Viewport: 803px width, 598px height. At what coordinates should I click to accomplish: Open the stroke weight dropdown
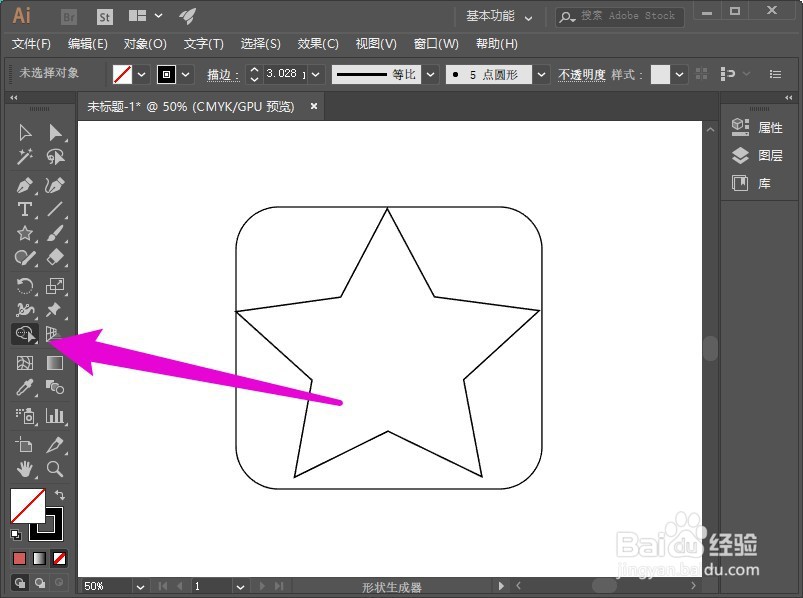click(315, 75)
